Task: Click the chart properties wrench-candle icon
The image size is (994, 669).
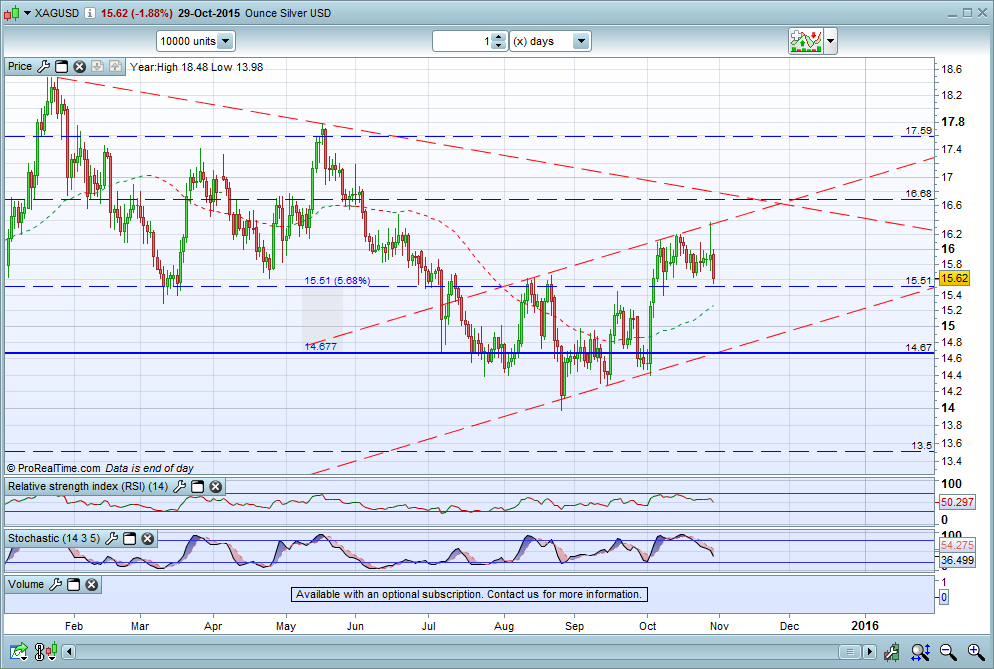Action: [x=892, y=651]
